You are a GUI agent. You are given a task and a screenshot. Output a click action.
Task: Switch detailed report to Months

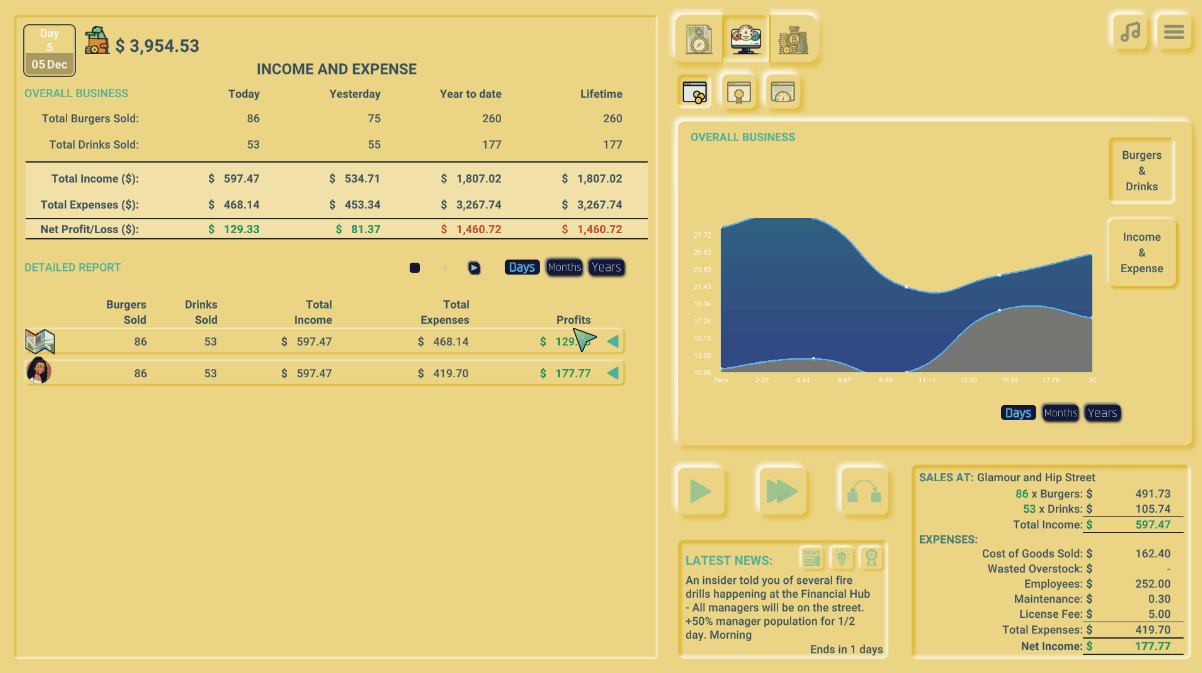(x=564, y=267)
